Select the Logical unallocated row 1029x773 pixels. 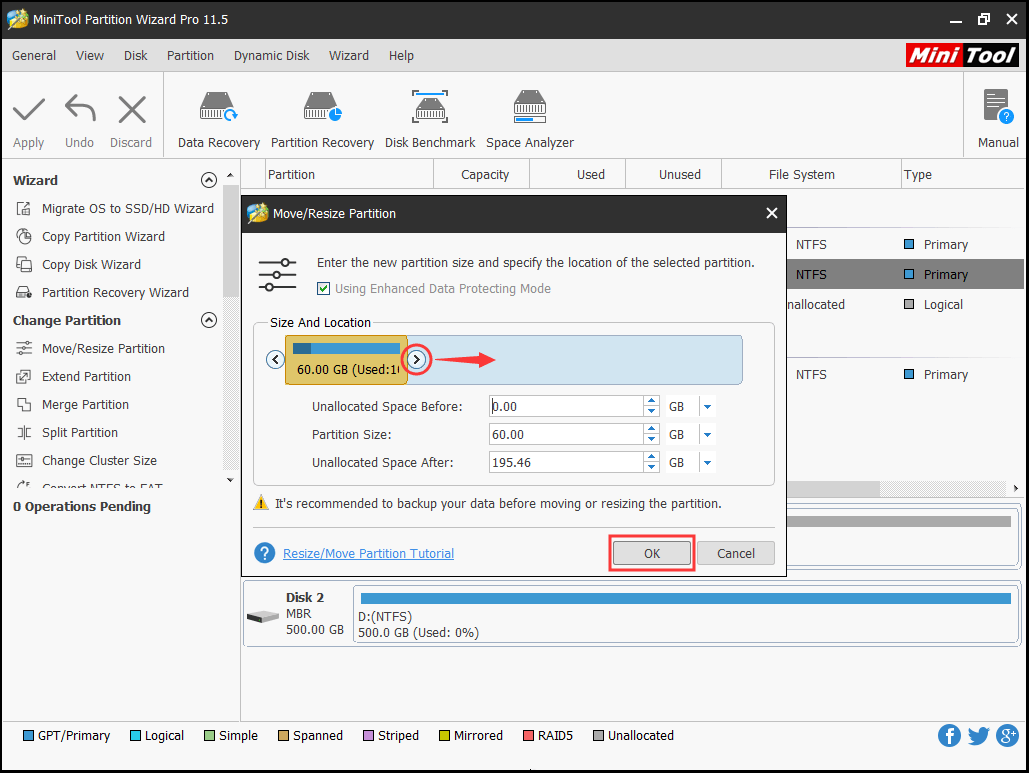click(905, 304)
